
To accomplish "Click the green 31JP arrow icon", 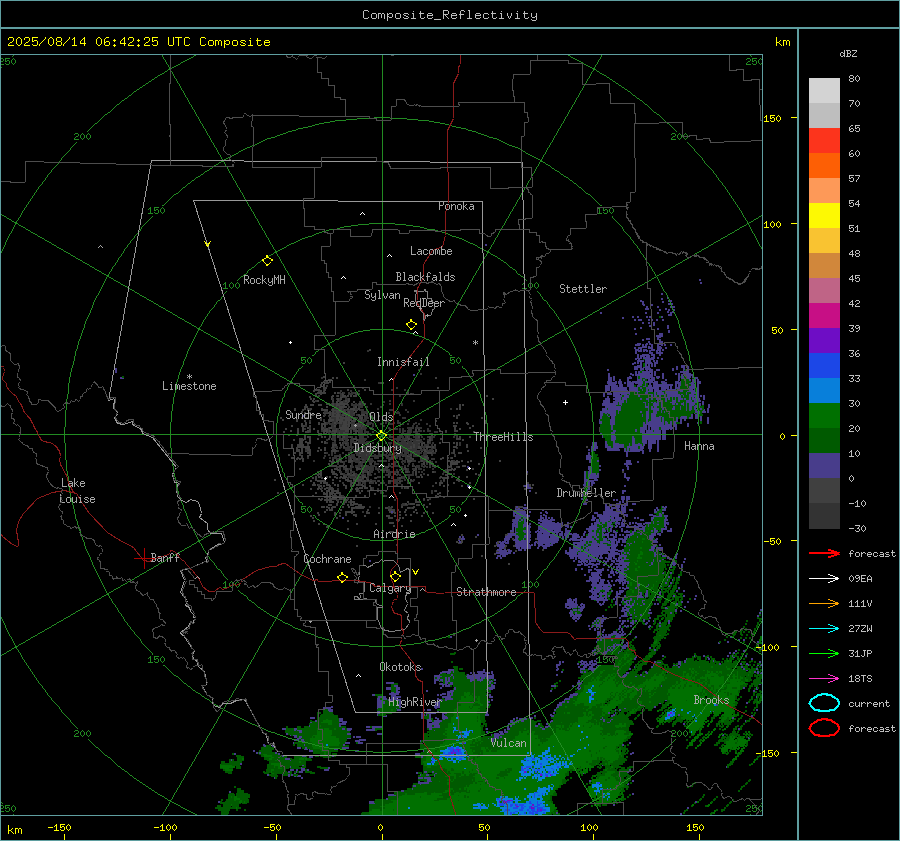I will (x=824, y=653).
